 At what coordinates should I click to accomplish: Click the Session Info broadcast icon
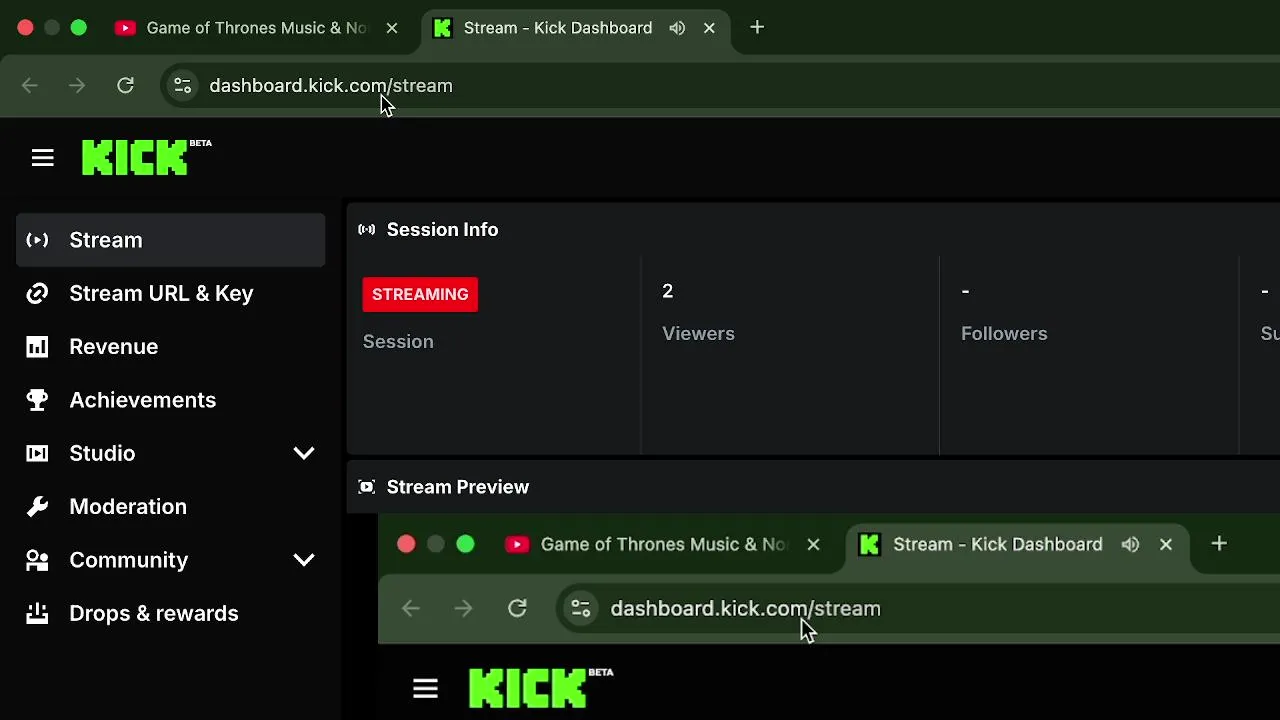(x=367, y=230)
